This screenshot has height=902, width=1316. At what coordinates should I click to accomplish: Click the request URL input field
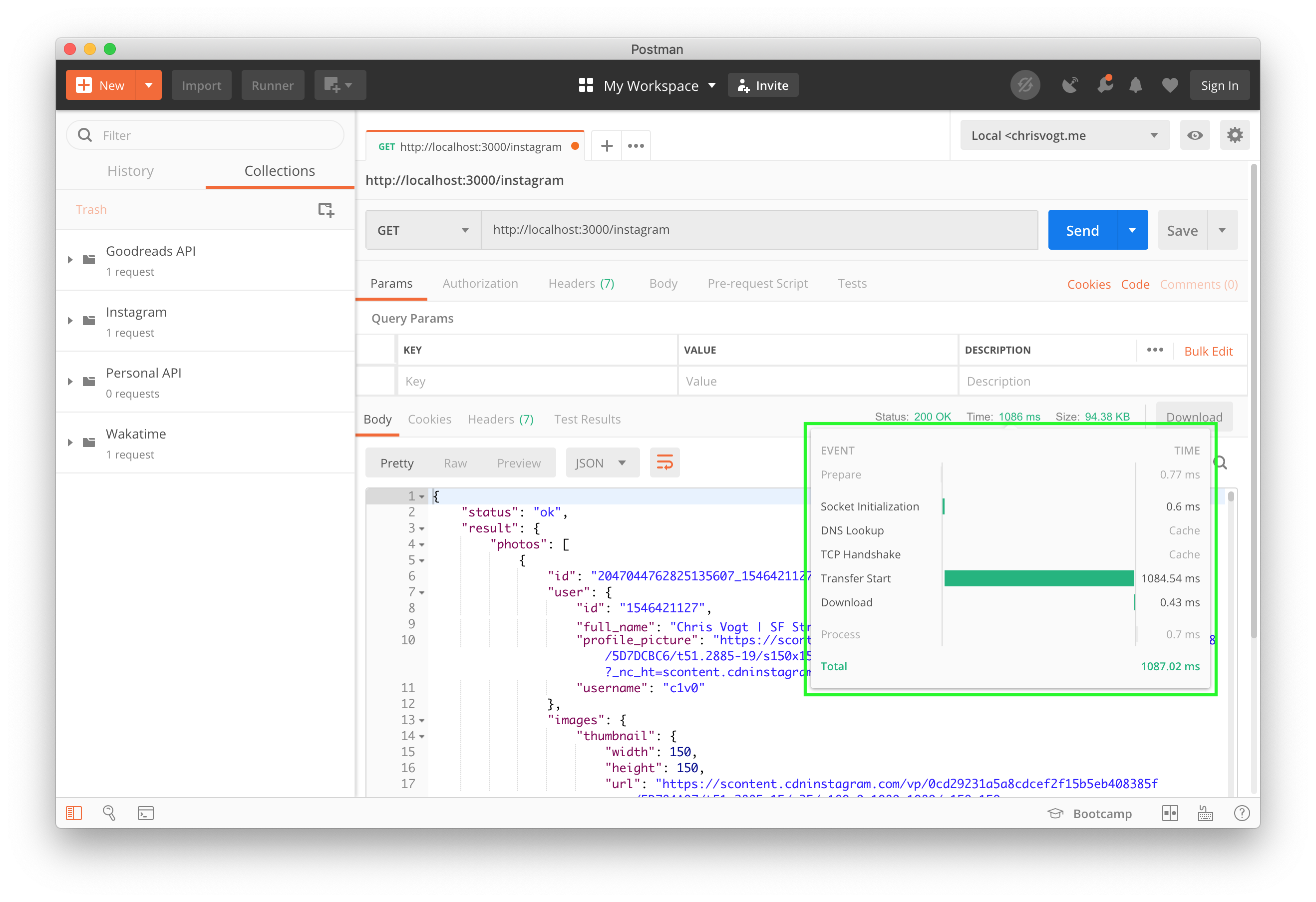(x=759, y=230)
